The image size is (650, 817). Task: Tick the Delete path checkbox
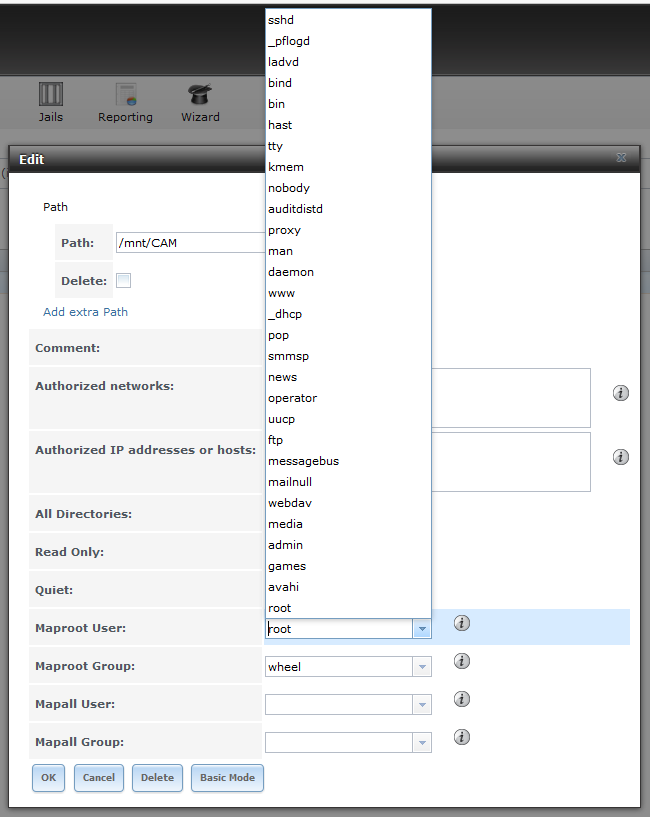pos(124,280)
